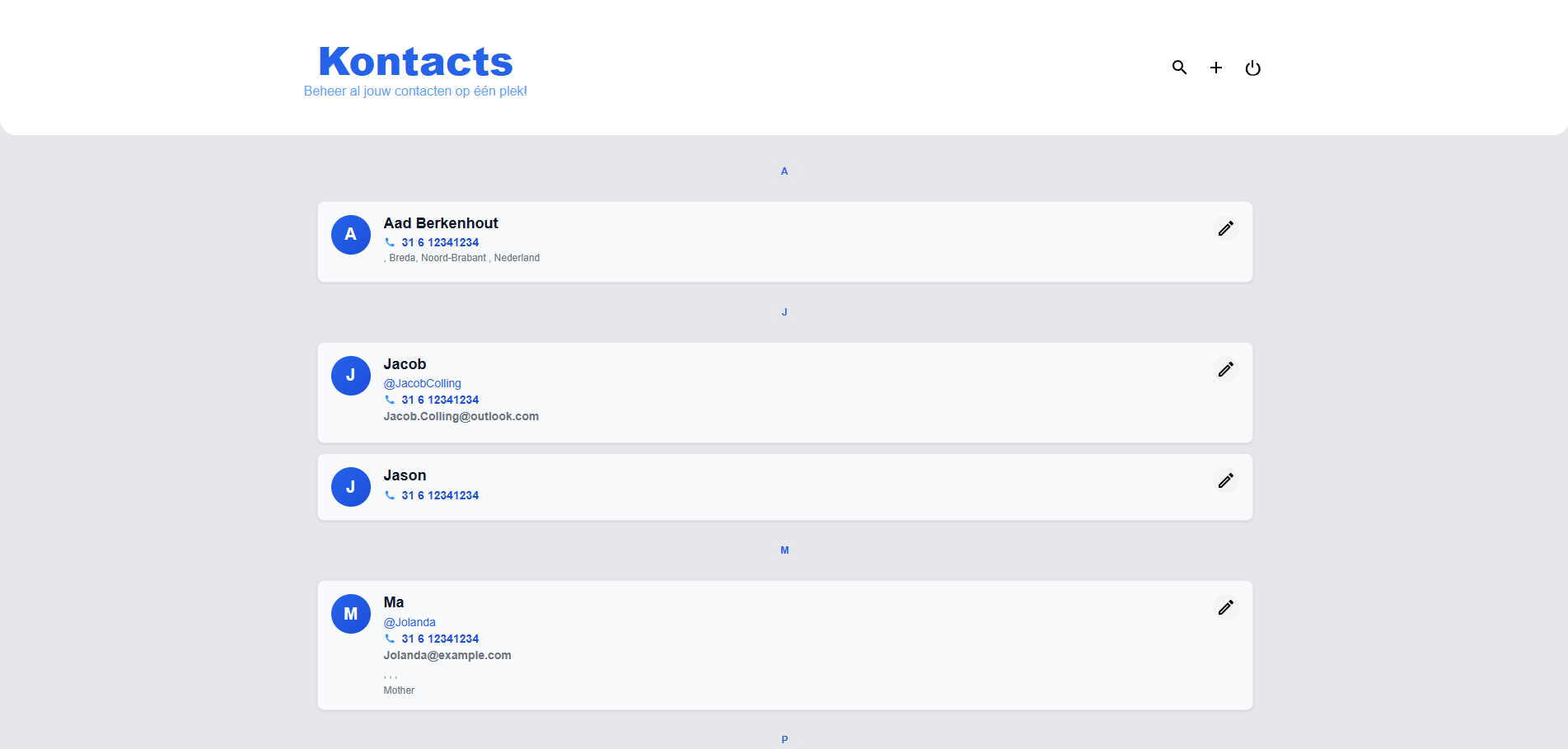This screenshot has width=1568, height=749.
Task: Click the Kontacts logo title
Action: (415, 62)
